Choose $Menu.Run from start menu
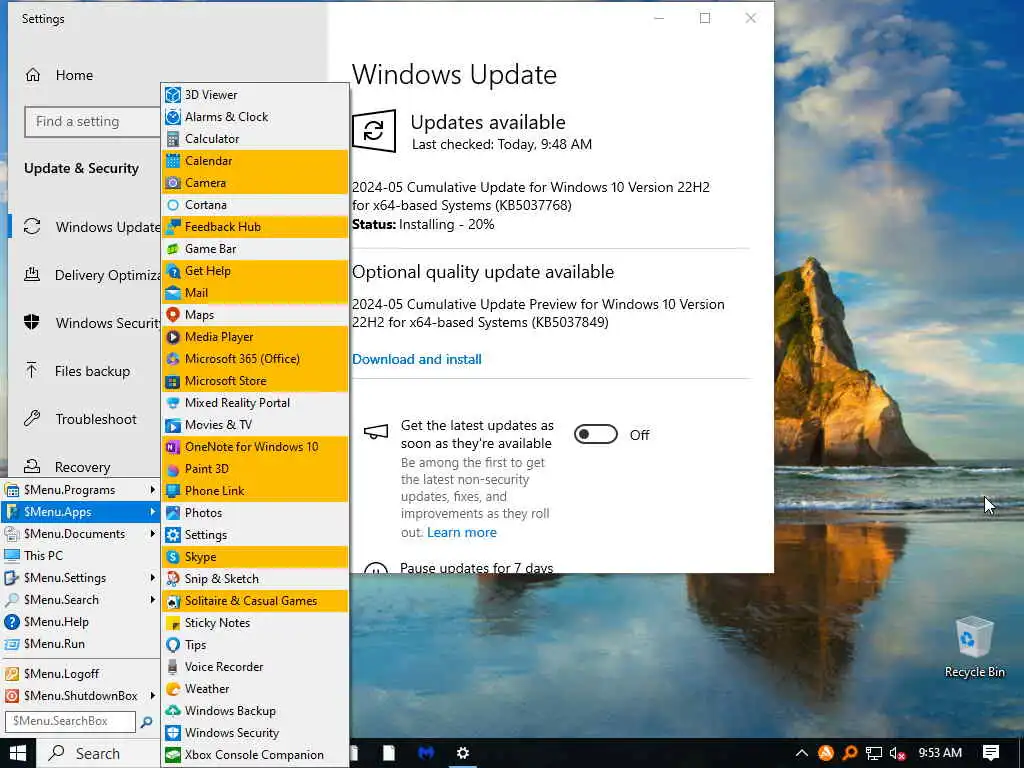The height and width of the screenshot is (768, 1024). coord(80,644)
